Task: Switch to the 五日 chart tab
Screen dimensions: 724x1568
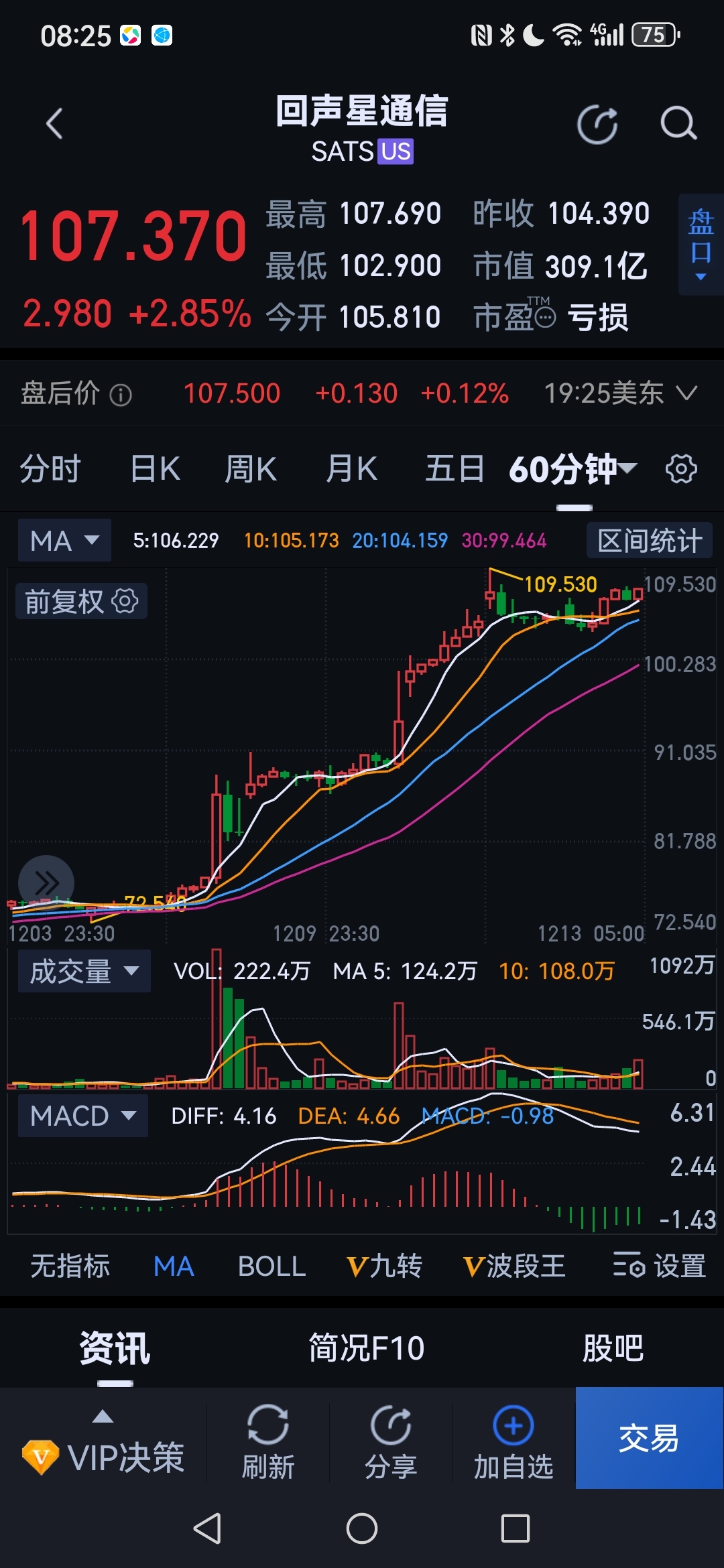Action: (x=455, y=468)
